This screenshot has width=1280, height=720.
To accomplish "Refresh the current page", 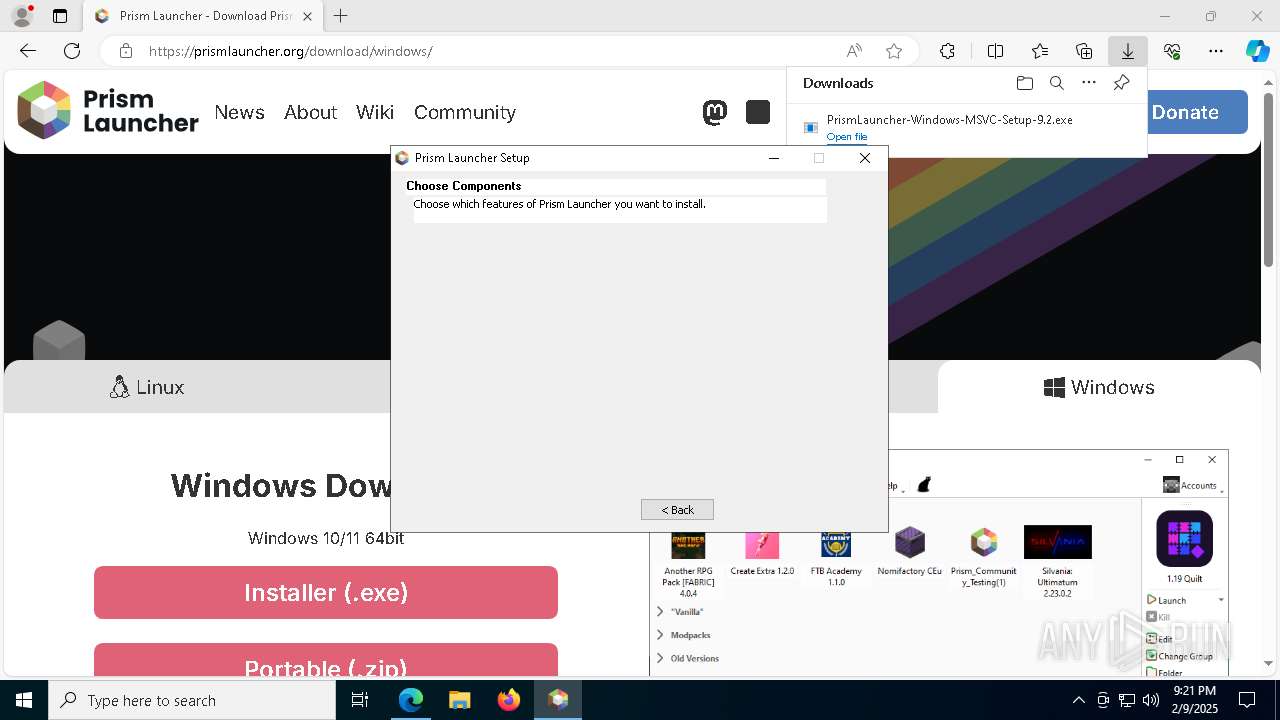I will click(72, 51).
